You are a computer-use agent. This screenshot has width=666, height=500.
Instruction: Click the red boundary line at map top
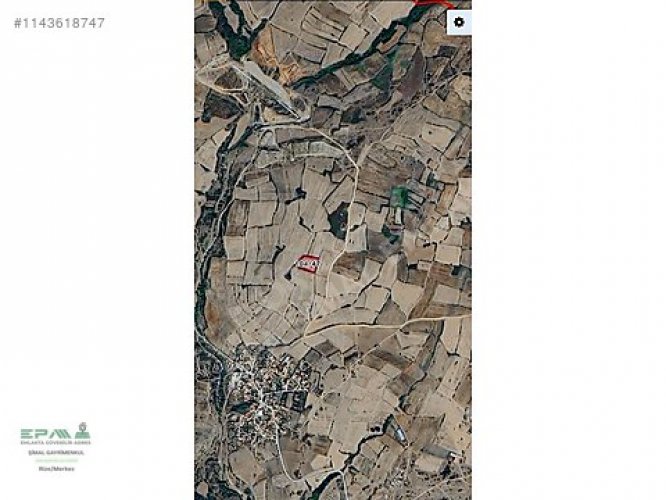coord(434,3)
